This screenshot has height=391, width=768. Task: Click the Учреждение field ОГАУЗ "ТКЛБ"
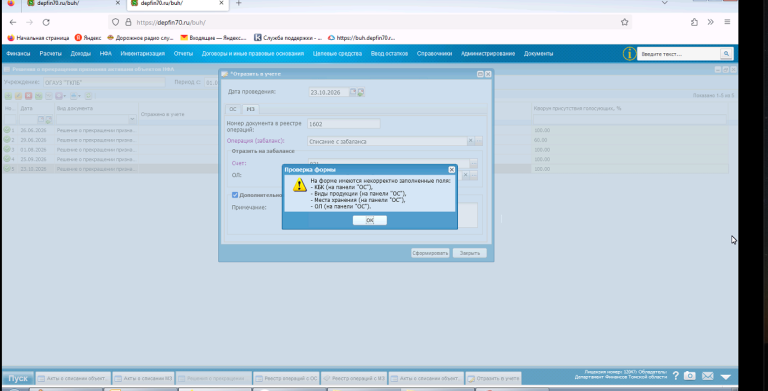pos(104,82)
